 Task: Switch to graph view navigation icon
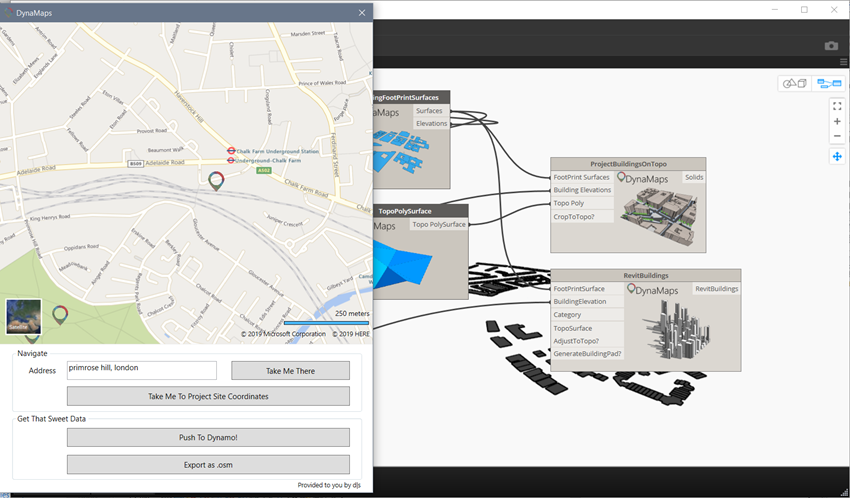click(829, 83)
